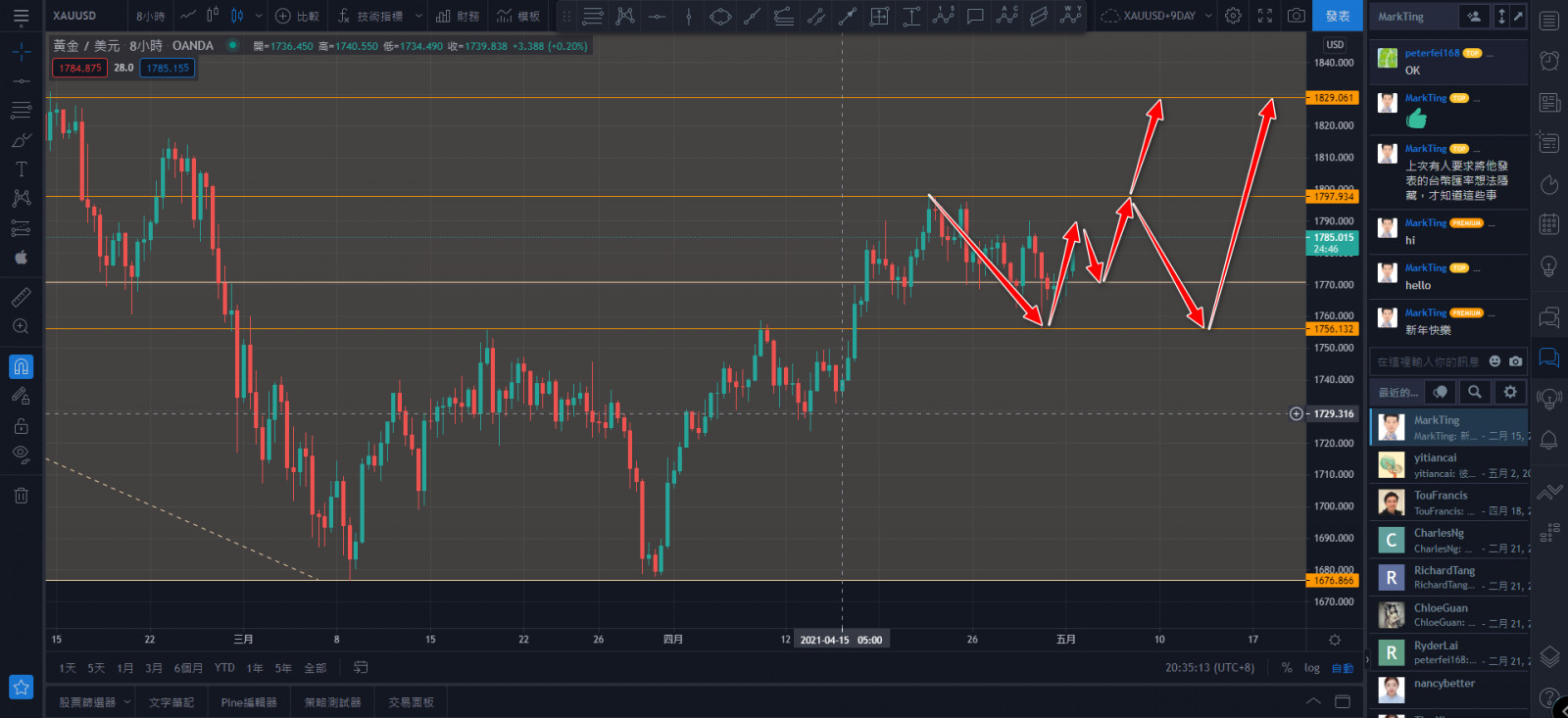1568x718 pixels.
Task: Toggle the favorites star toolbar
Action: point(21,687)
